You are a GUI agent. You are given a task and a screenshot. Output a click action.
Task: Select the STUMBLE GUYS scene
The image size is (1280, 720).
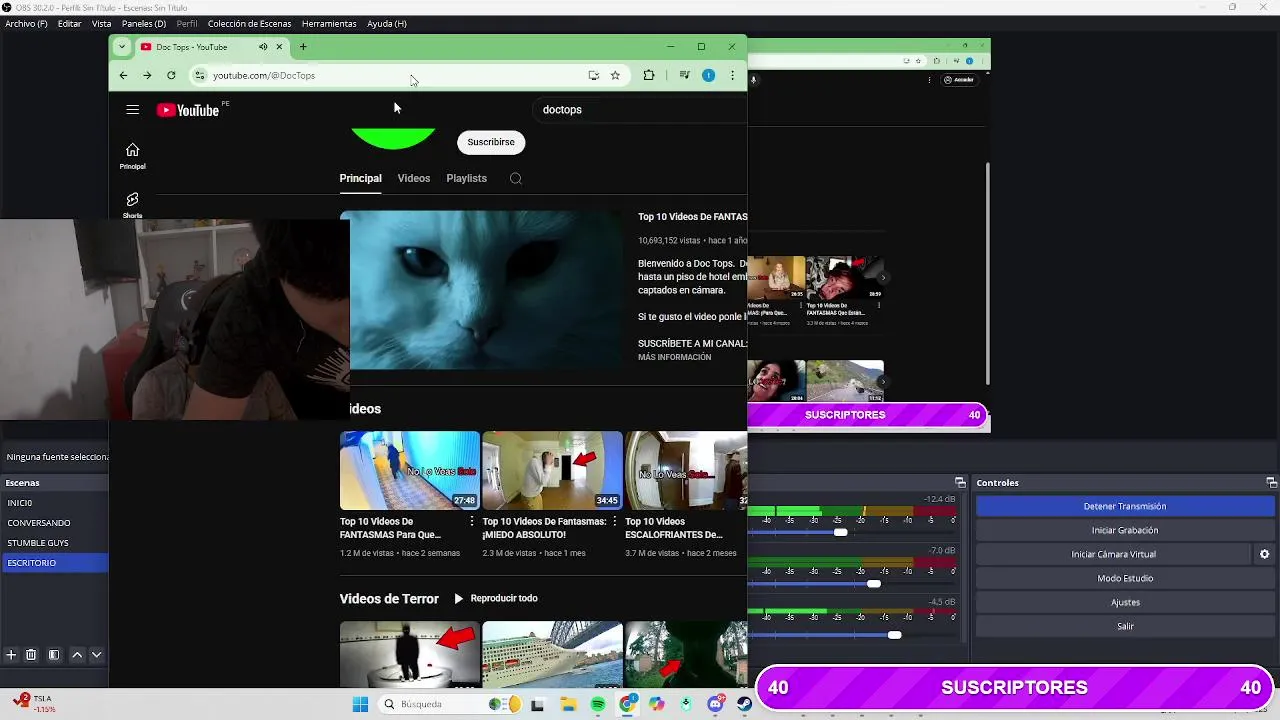(54, 543)
